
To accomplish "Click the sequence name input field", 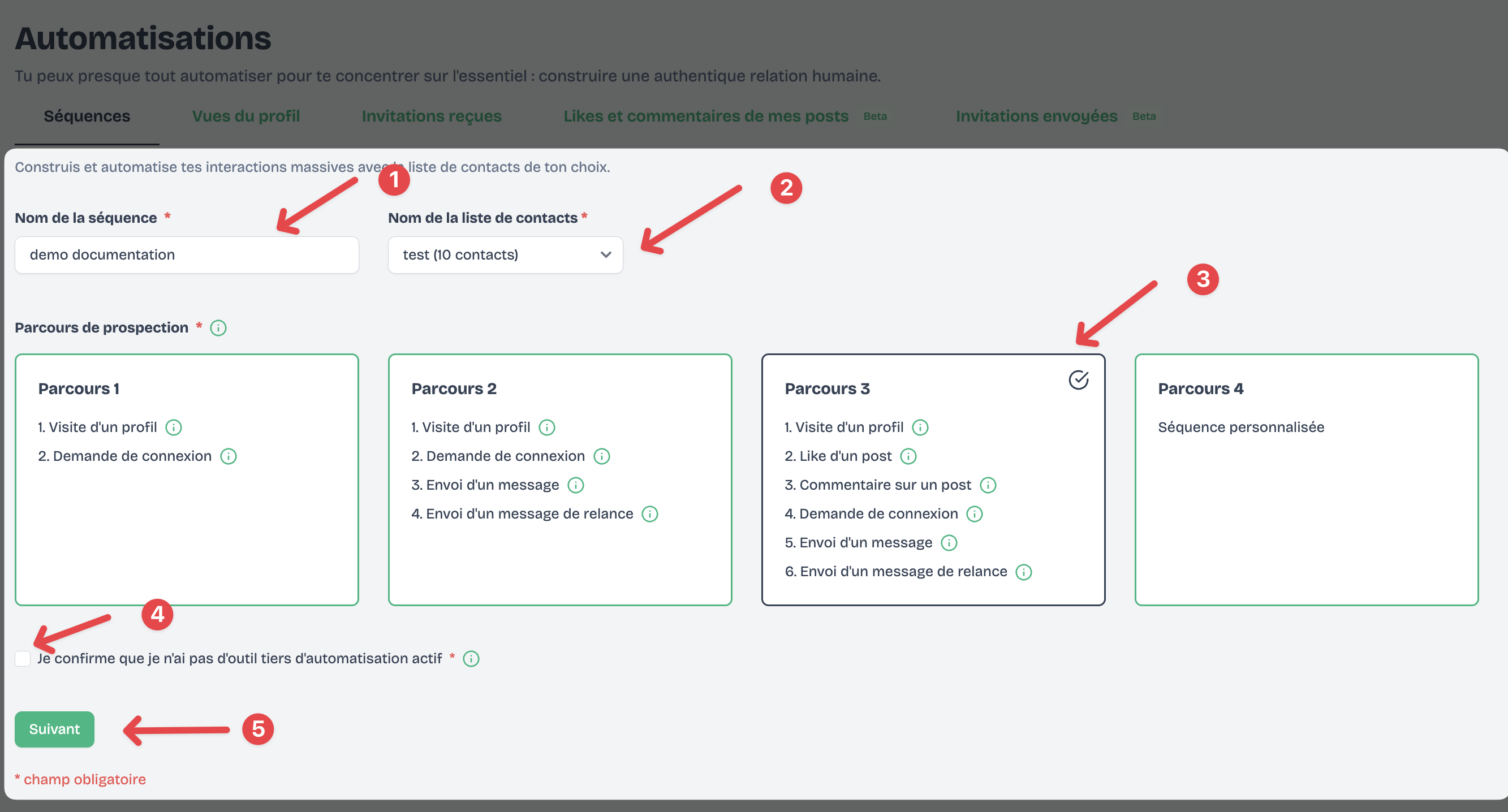I will 187,255.
